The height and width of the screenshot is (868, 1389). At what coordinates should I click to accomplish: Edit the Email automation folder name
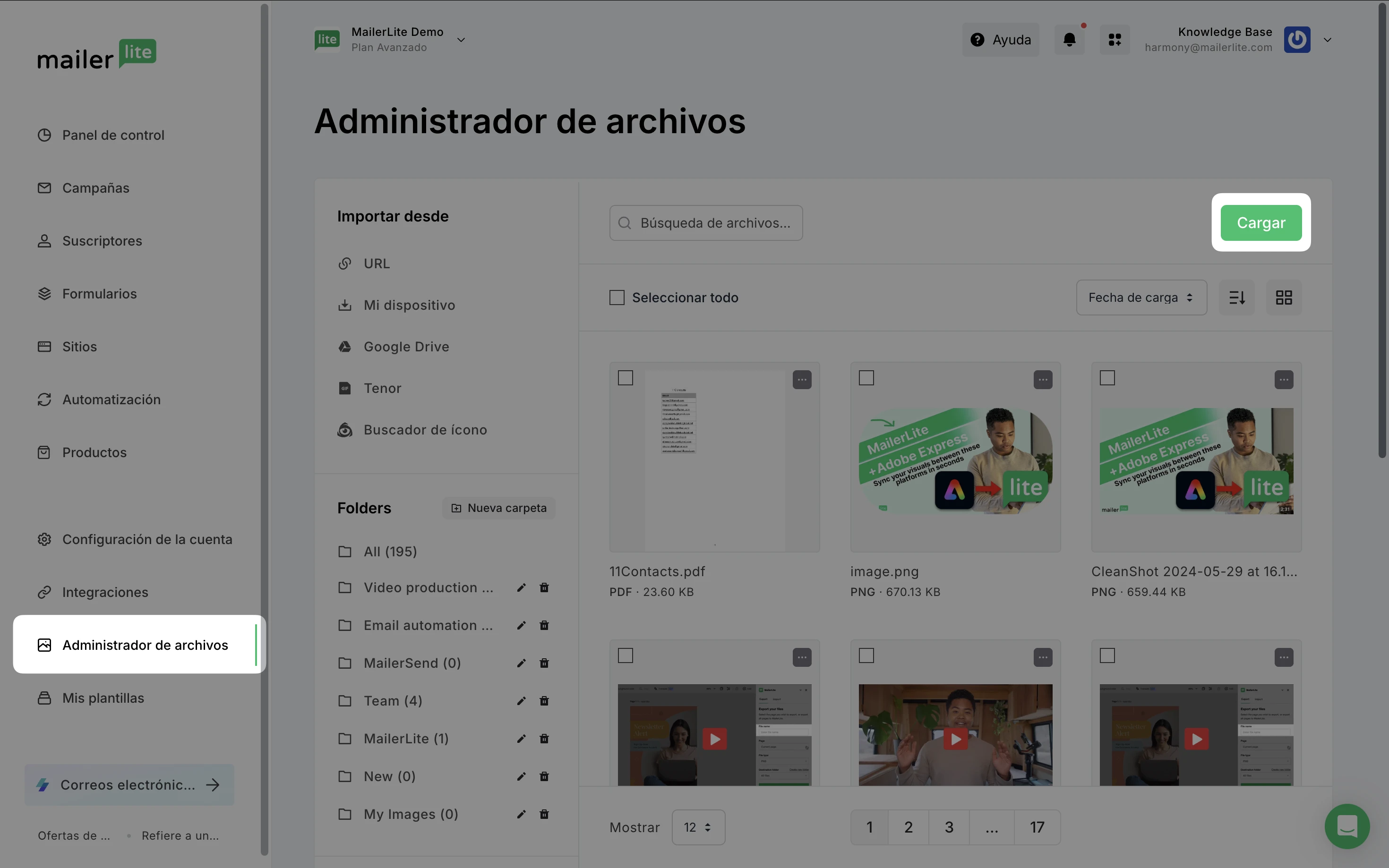(x=522, y=625)
